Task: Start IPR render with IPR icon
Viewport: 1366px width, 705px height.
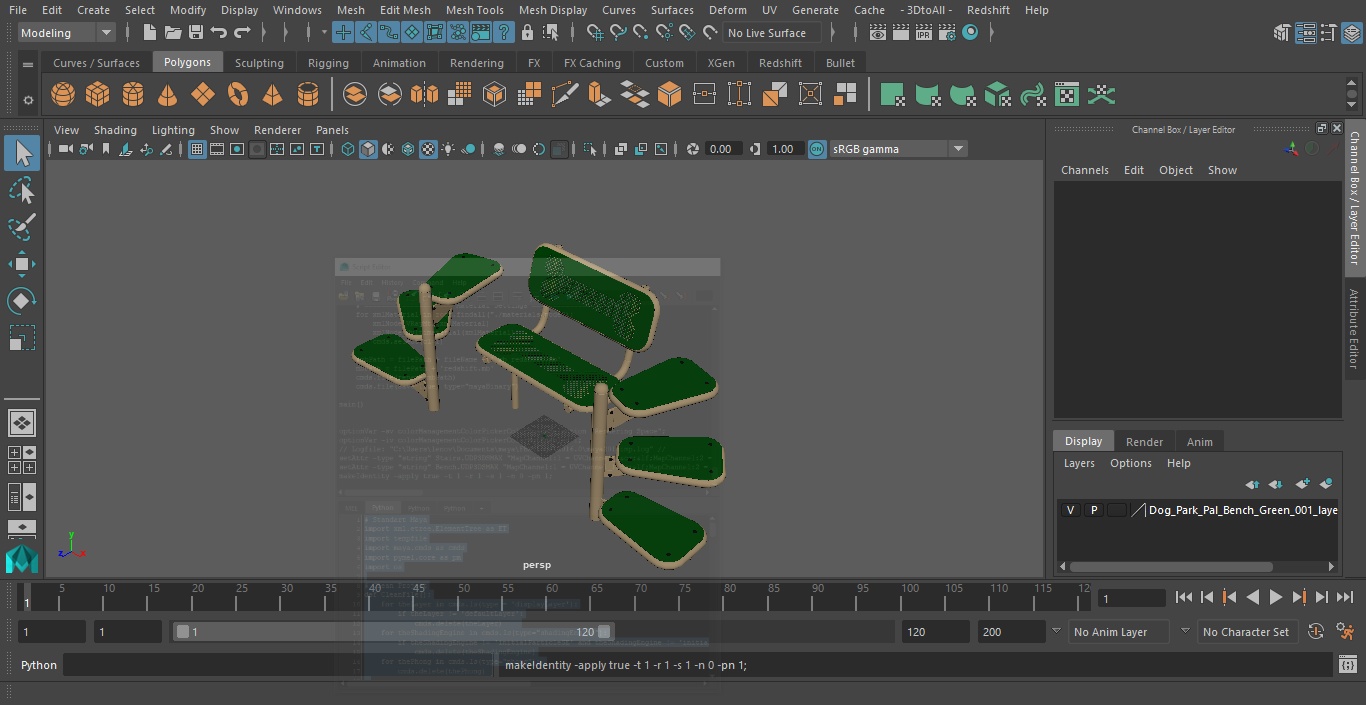Action: tap(923, 33)
